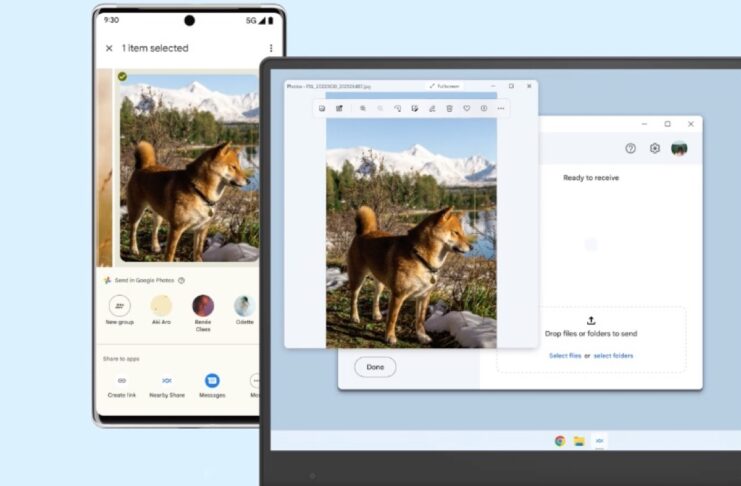The image size is (741, 486).
Task: Click the first icon in Photos toolbar
Action: [322, 108]
